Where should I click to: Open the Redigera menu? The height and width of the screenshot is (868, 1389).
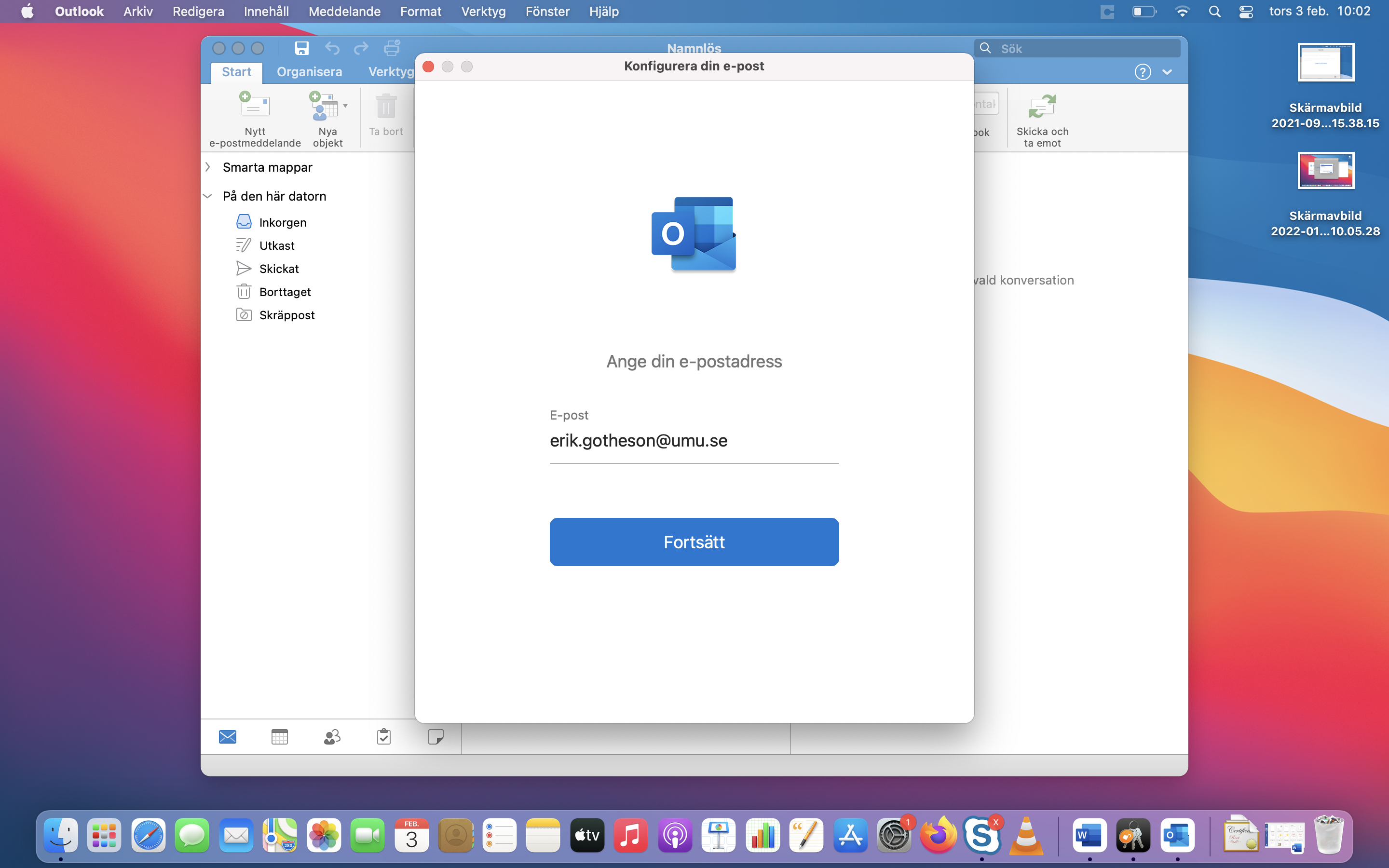198,12
